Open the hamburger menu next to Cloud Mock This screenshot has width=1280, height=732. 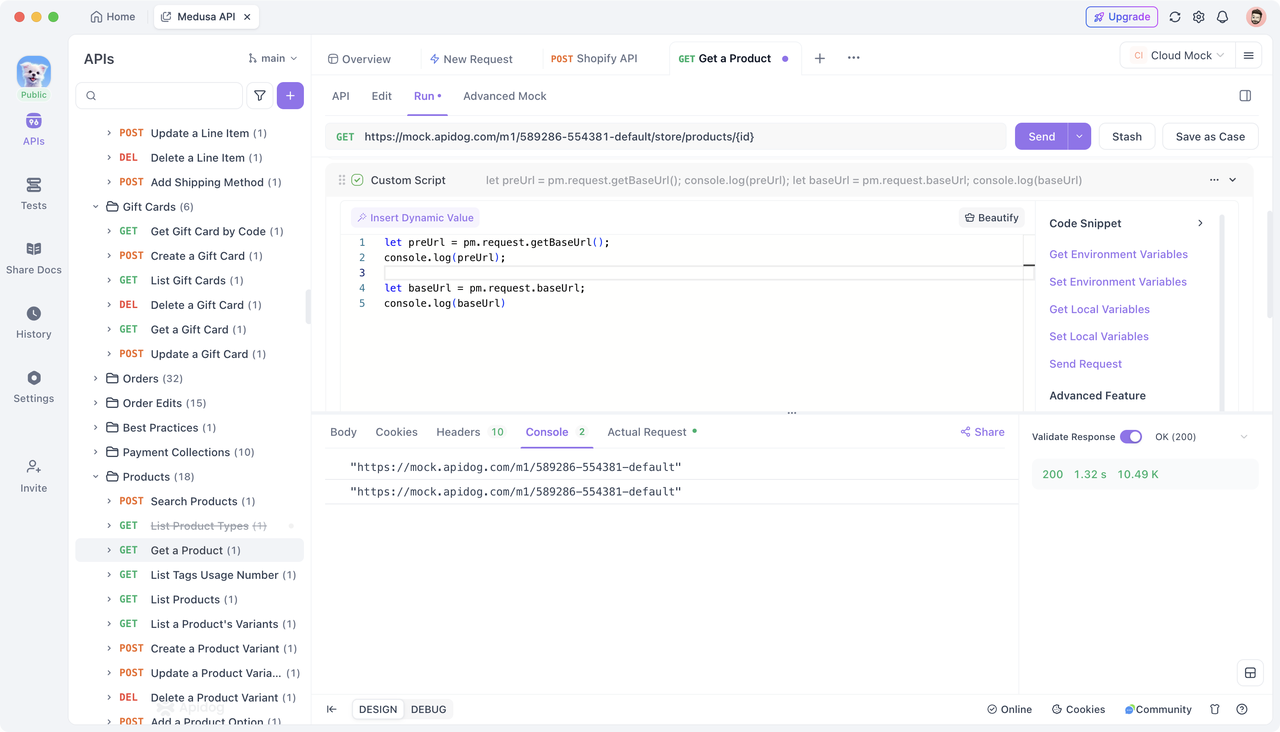pyautogui.click(x=1248, y=56)
